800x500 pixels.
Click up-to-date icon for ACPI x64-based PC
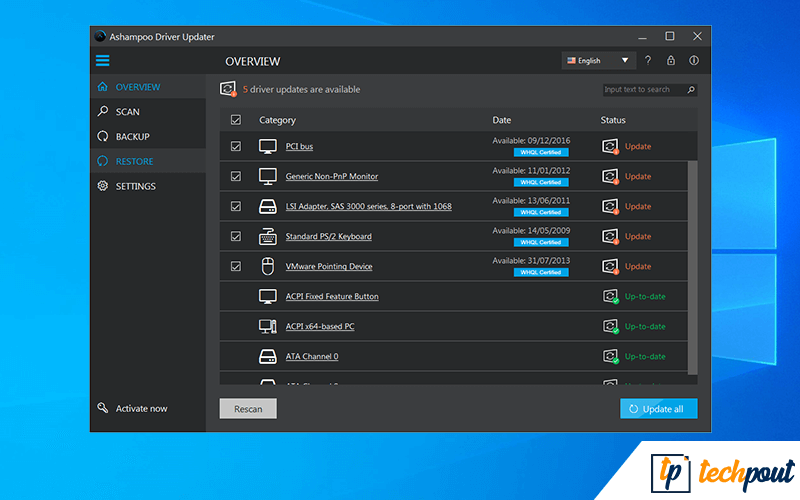click(x=611, y=327)
